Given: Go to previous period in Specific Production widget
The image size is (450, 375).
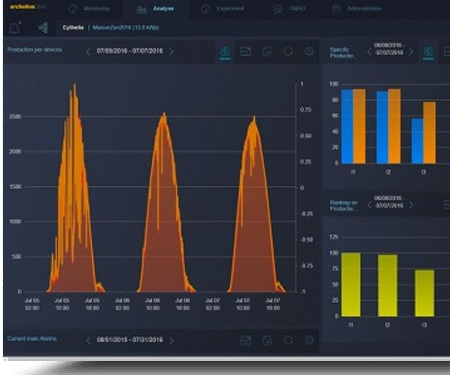Looking at the screenshot, I should [x=369, y=52].
